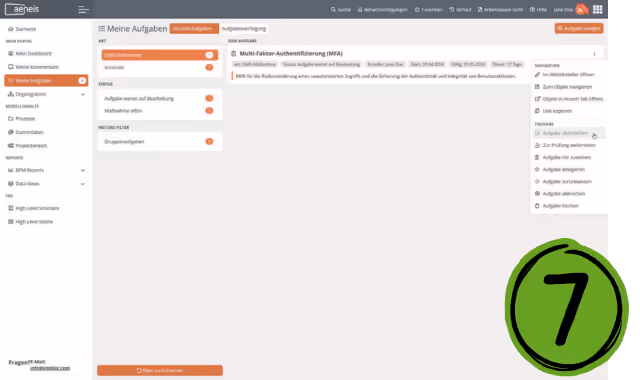The width and height of the screenshot is (640, 380).
Task: Click the Multi-Faktor-Authentifizierung (MFA) task title
Action: [291, 53]
